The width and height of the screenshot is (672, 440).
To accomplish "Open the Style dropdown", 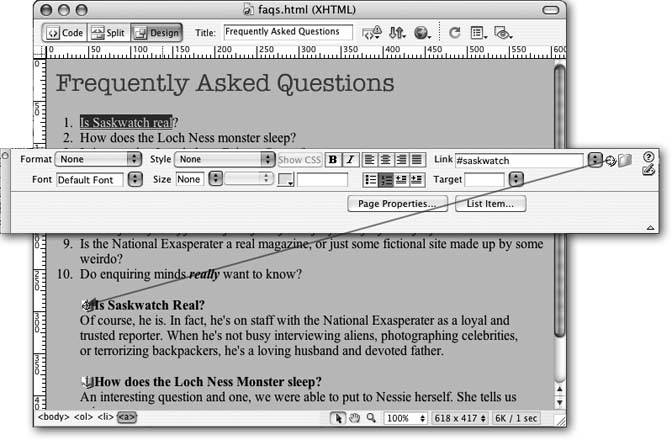I will pyautogui.click(x=225, y=159).
